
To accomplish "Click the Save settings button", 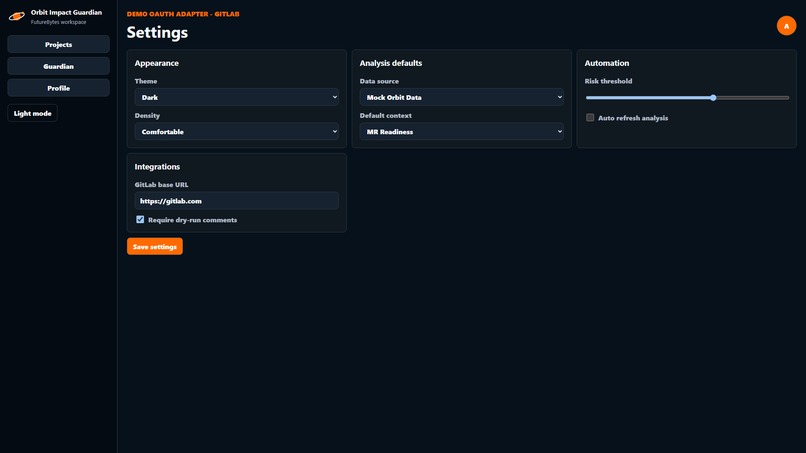I will [155, 246].
